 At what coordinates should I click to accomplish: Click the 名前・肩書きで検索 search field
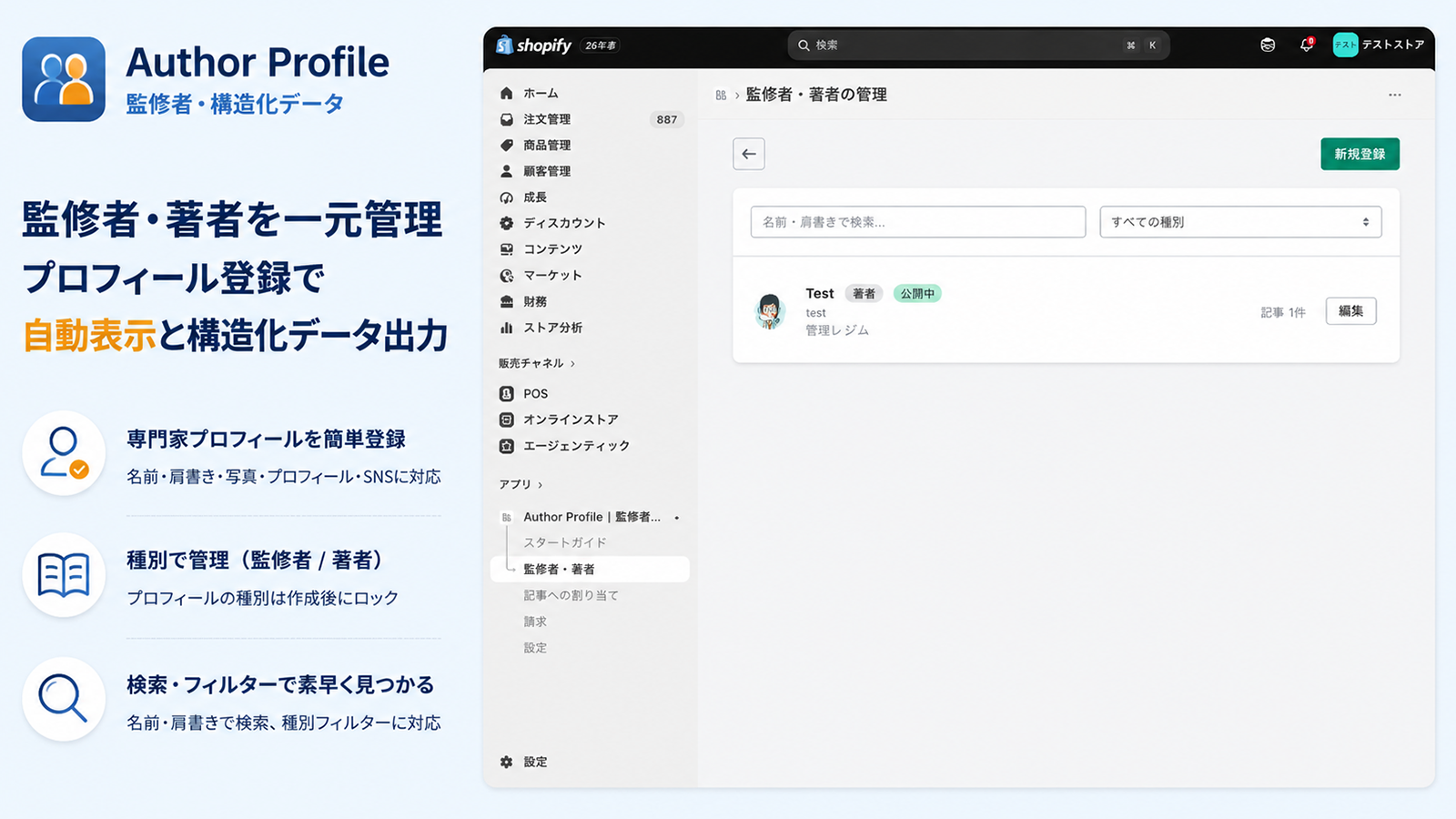(x=918, y=222)
